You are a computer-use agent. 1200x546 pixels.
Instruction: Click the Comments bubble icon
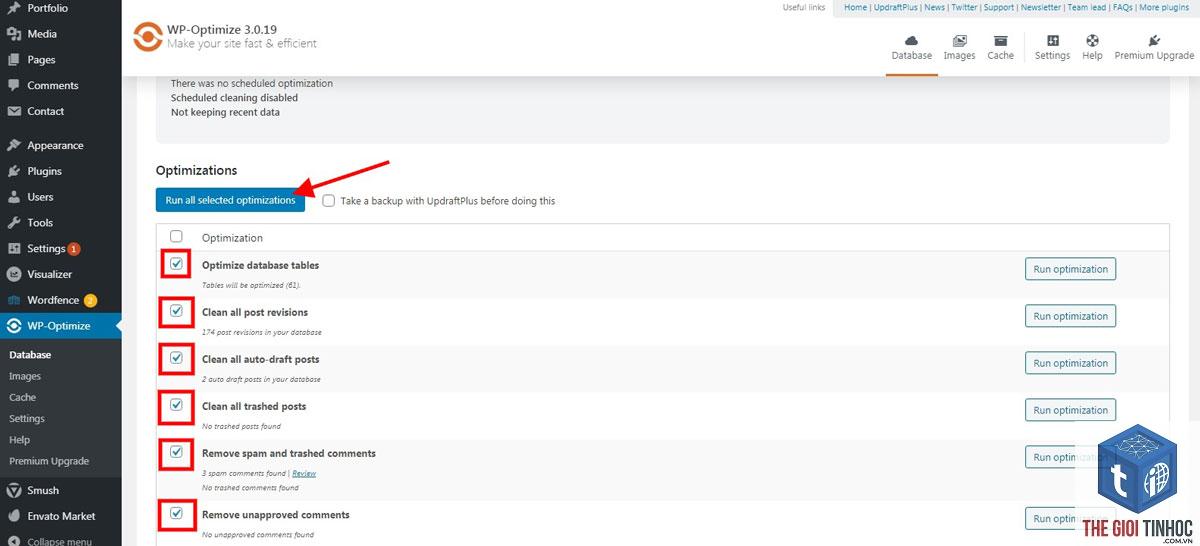click(14, 86)
